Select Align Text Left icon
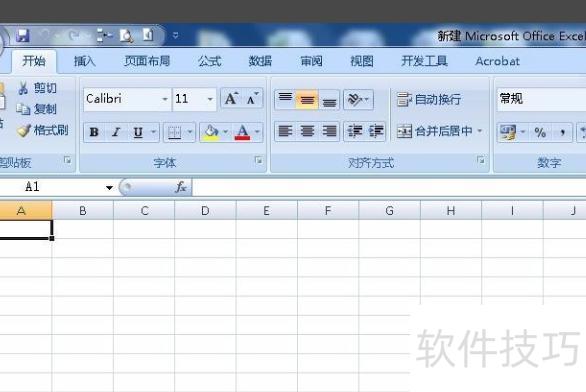Viewport: 586px width, 392px height. (x=285, y=132)
